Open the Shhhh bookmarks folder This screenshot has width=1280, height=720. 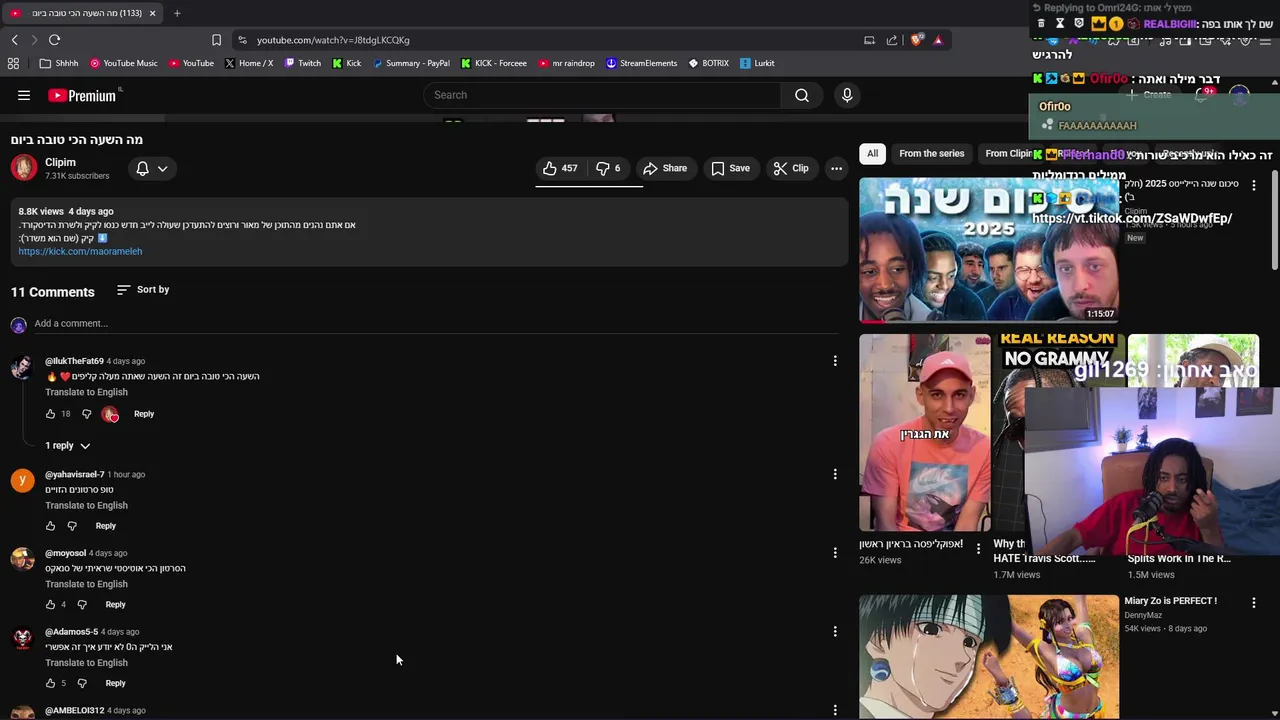click(59, 63)
